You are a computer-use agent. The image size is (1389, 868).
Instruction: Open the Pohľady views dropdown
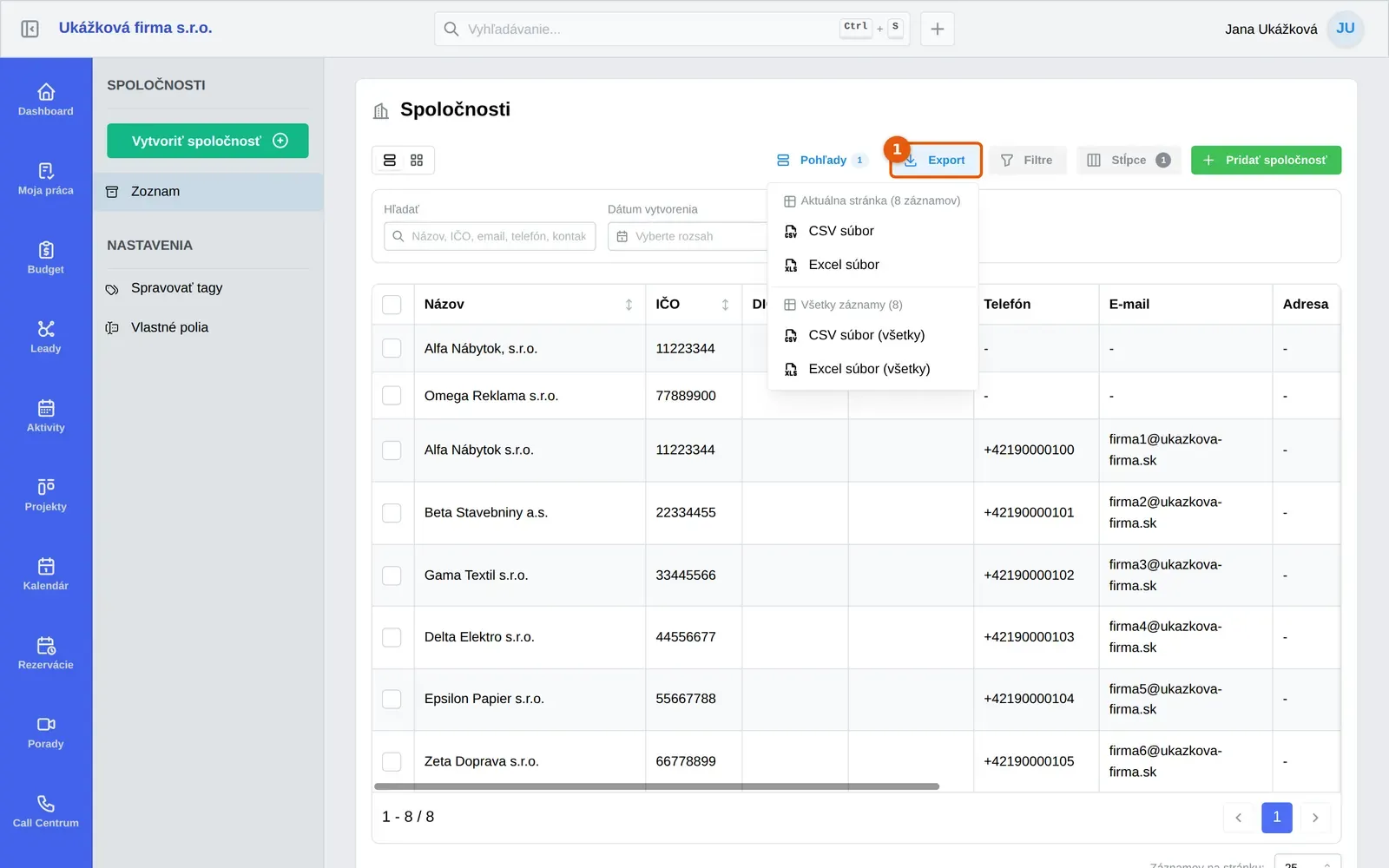click(821, 161)
